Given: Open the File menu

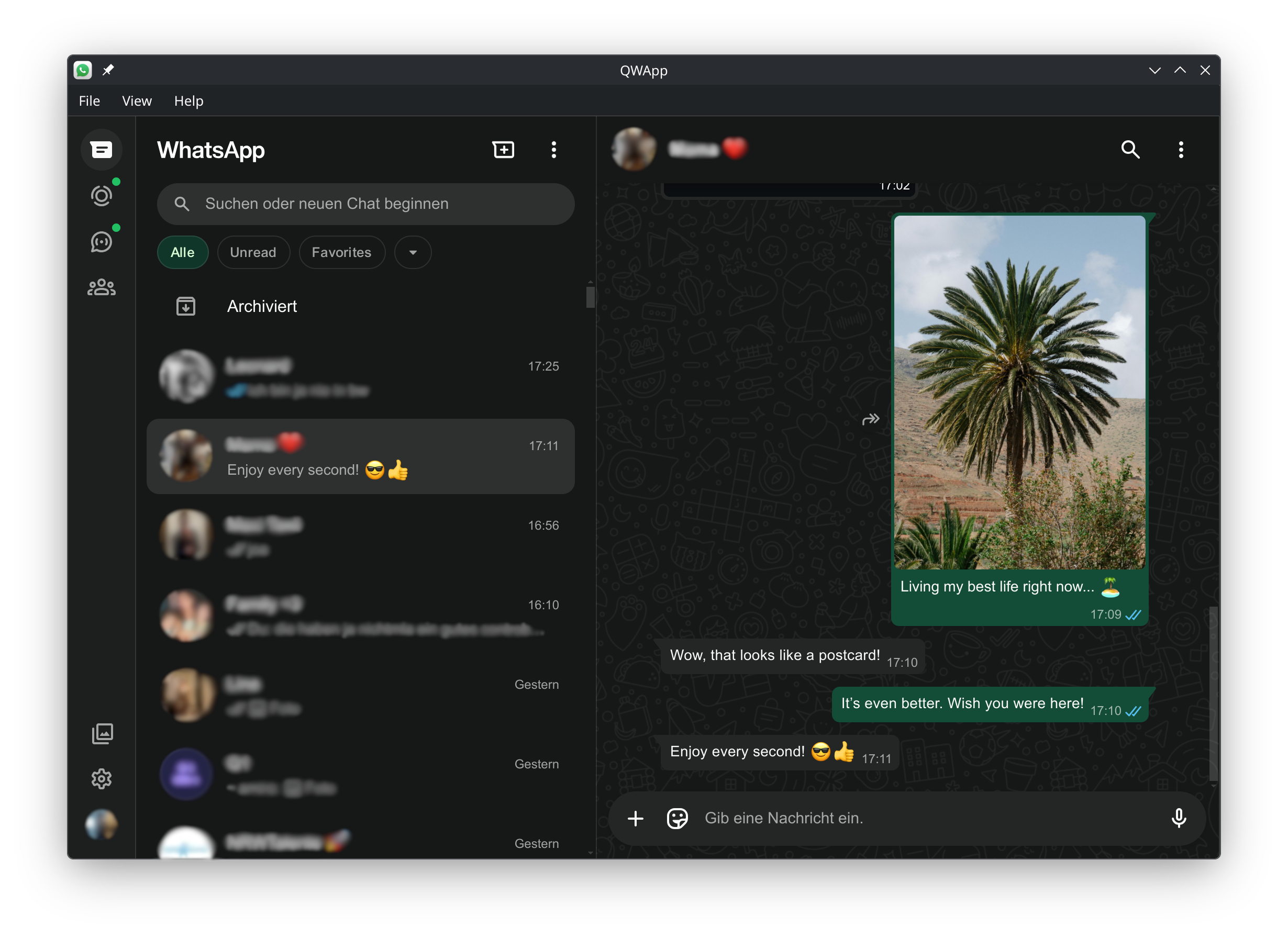Looking at the screenshot, I should tap(88, 100).
